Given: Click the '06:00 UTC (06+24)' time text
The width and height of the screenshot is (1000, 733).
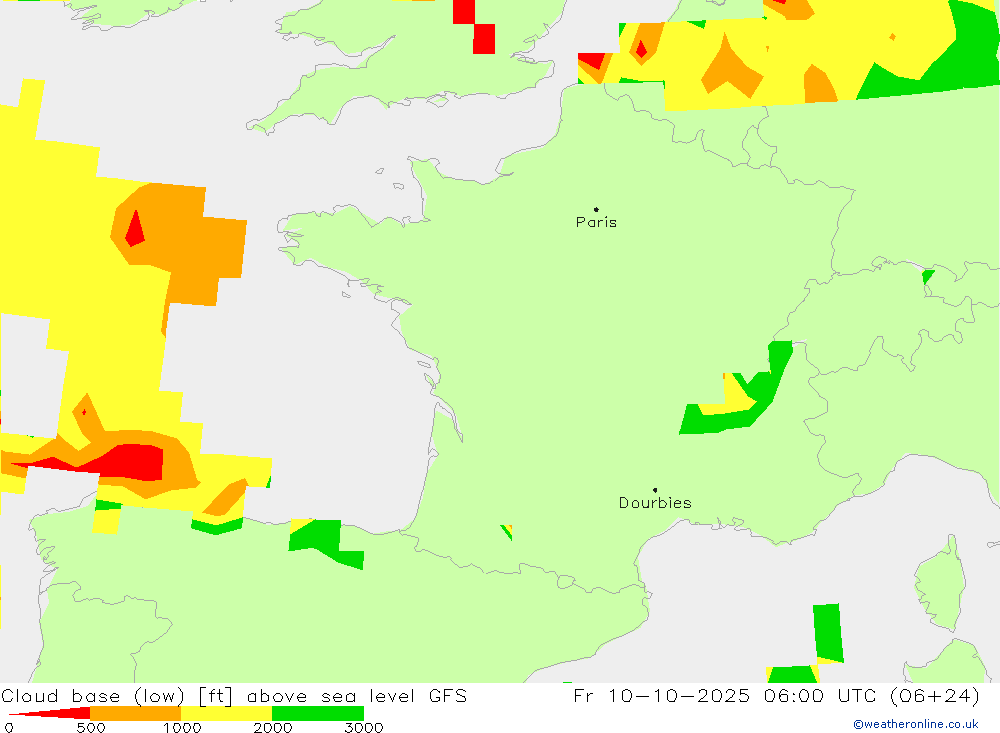Looking at the screenshot, I should tap(872, 695).
